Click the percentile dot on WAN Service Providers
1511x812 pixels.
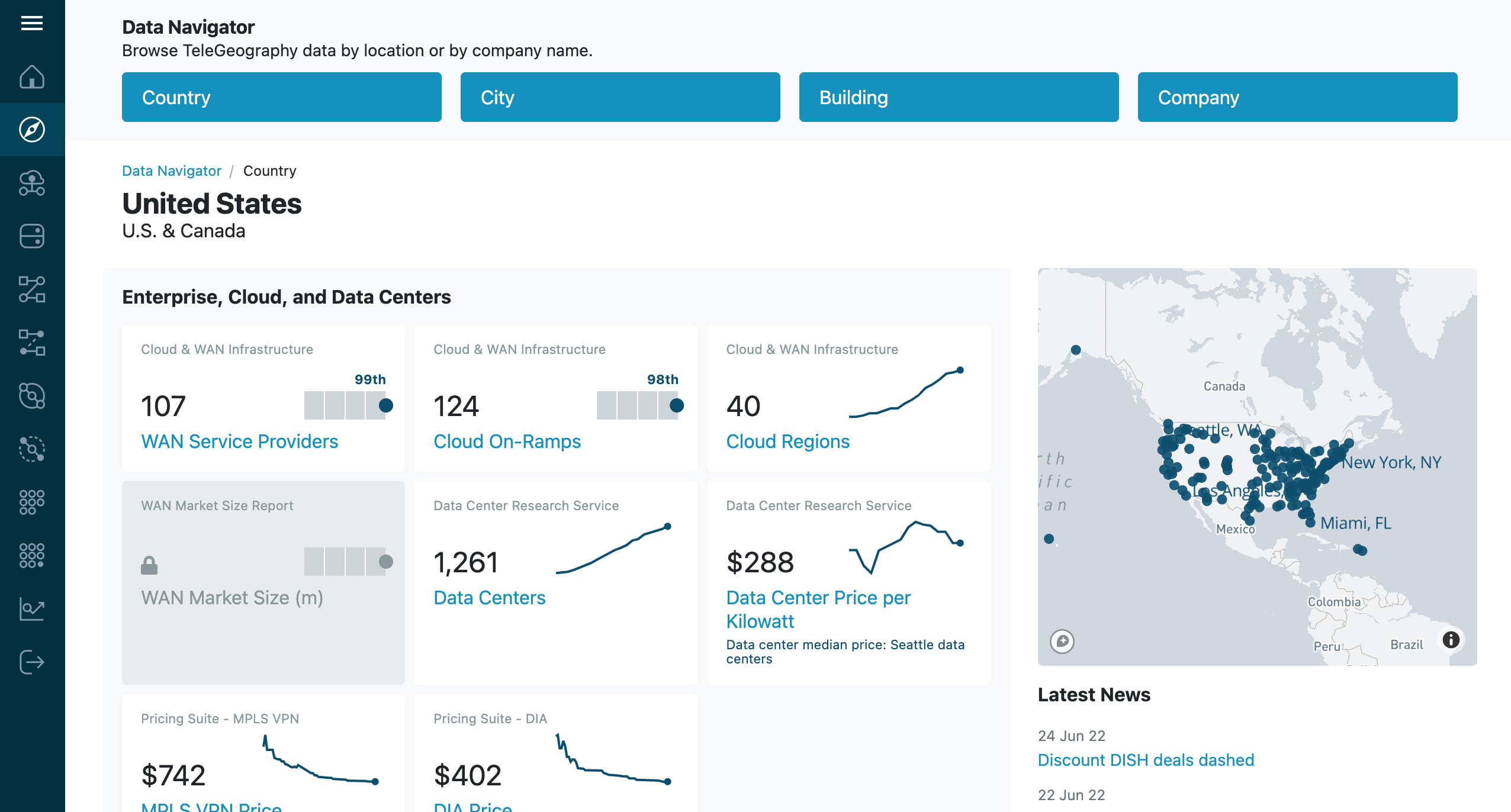point(385,405)
